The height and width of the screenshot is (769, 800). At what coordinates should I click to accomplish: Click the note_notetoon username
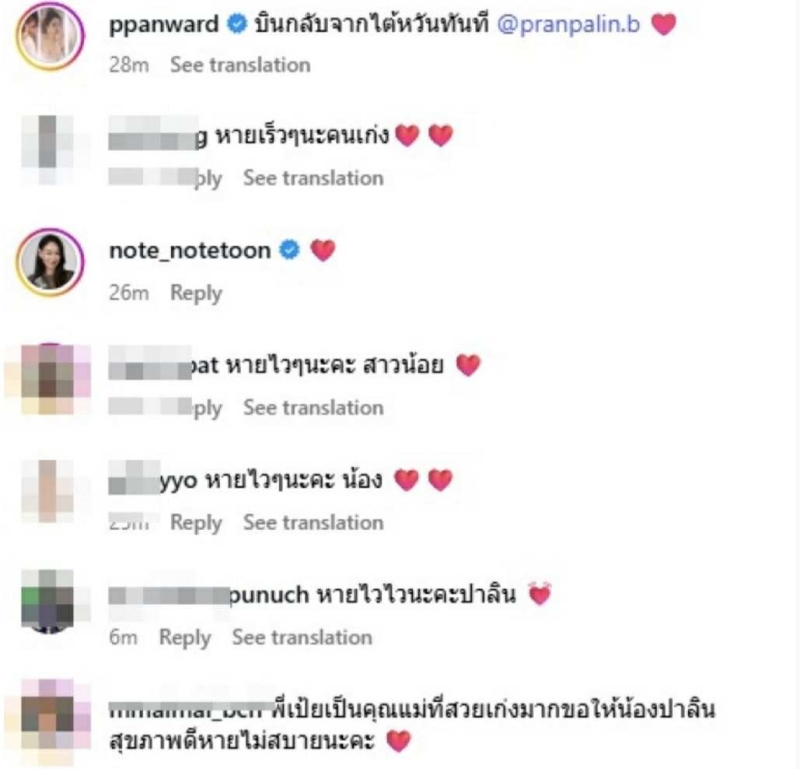point(190,251)
